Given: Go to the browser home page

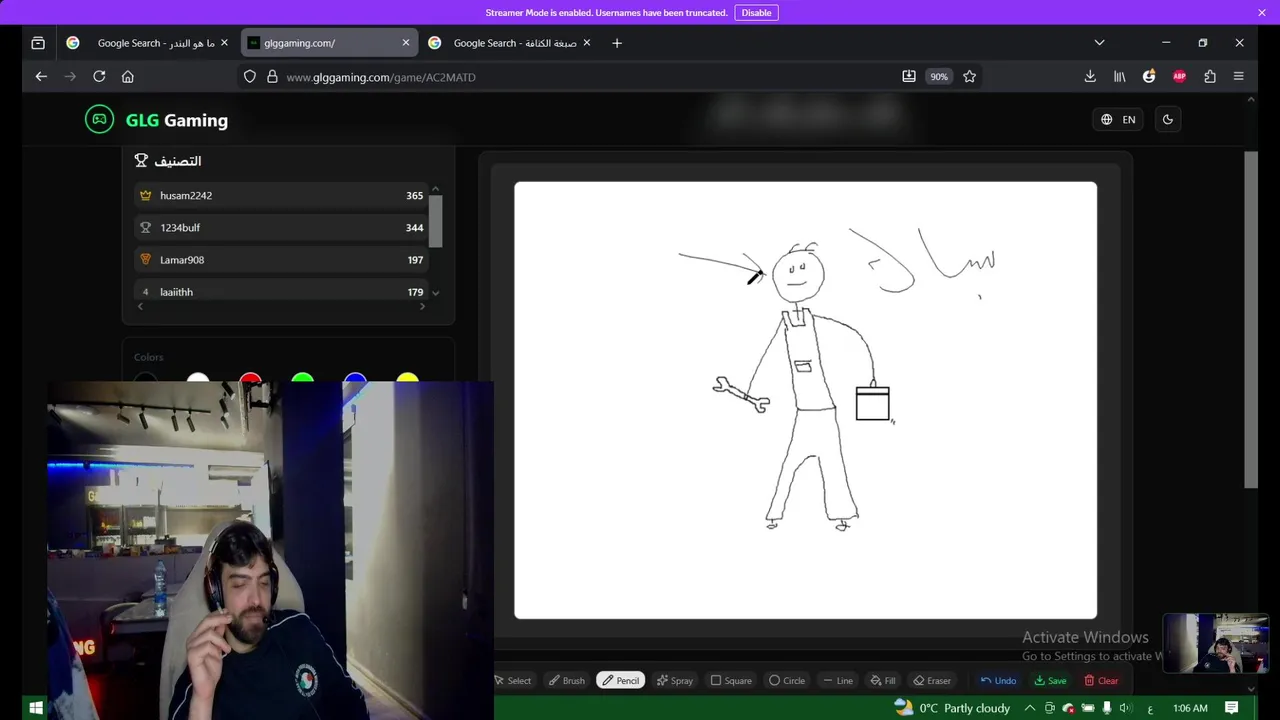Looking at the screenshot, I should point(128,77).
